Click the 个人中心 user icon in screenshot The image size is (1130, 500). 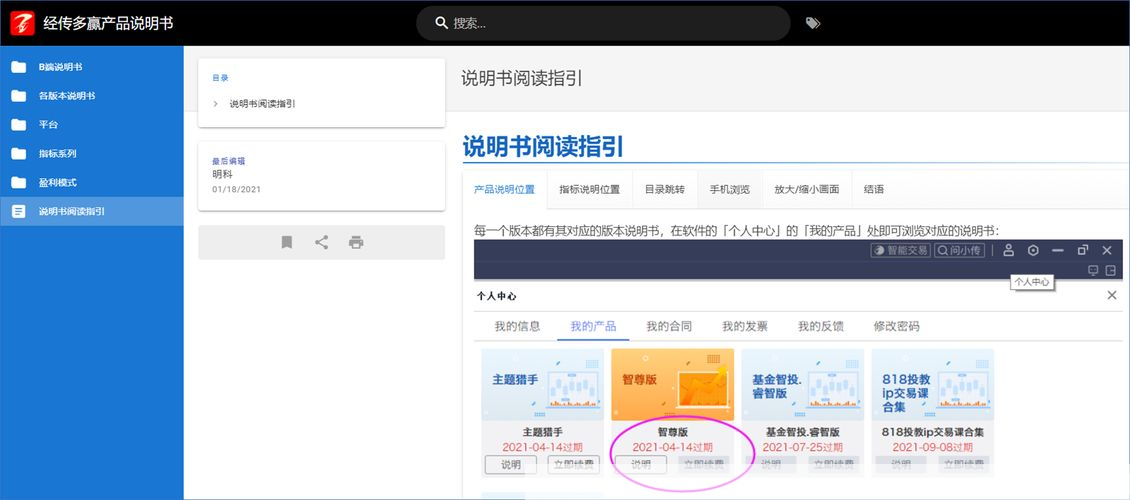[1009, 250]
